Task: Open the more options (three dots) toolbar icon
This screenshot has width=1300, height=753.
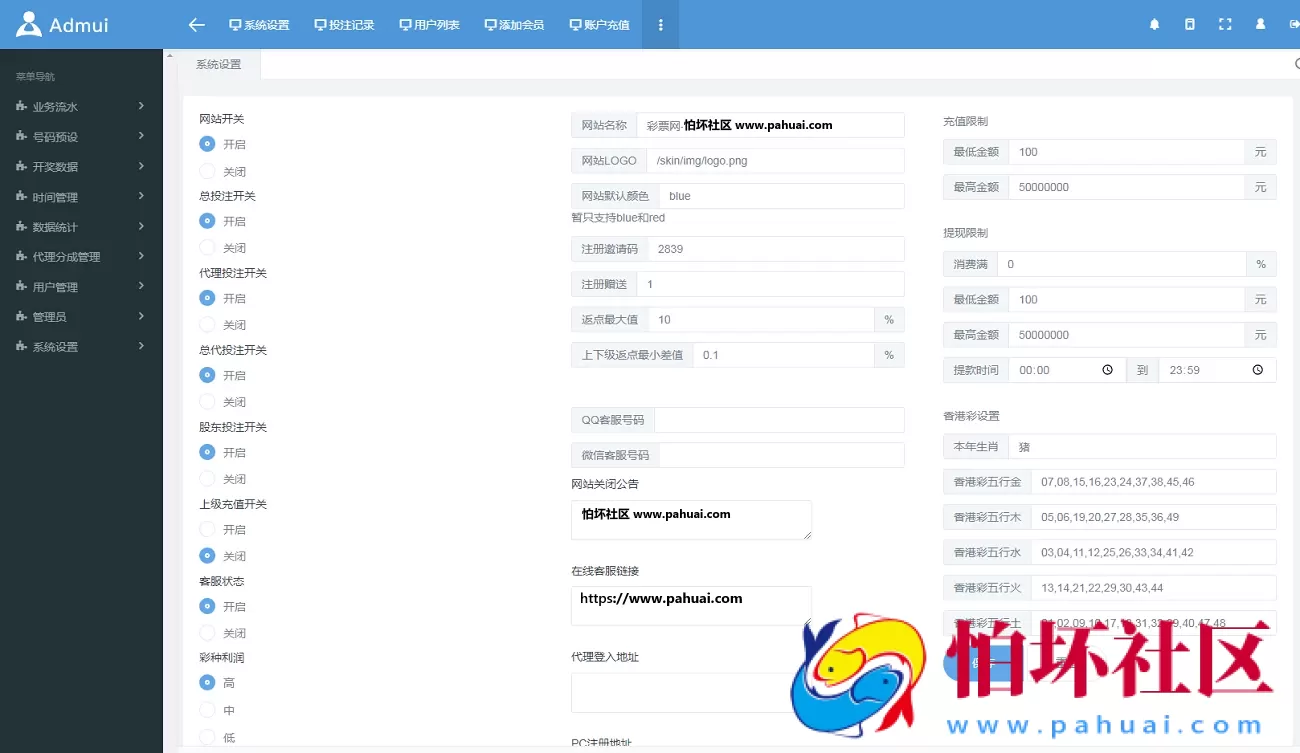Action: [x=660, y=25]
